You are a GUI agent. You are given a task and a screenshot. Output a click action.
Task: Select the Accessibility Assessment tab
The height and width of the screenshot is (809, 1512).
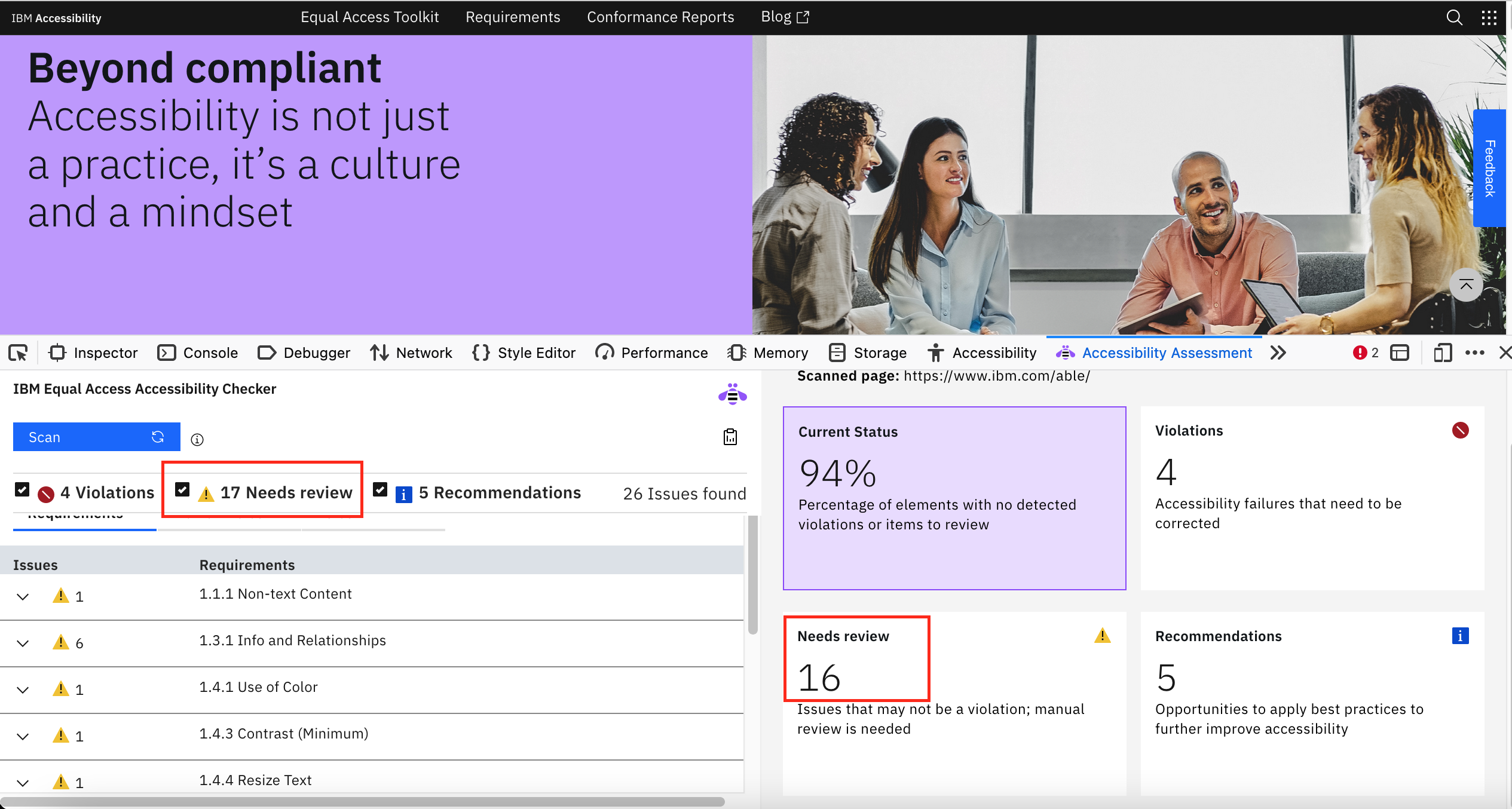click(1153, 353)
